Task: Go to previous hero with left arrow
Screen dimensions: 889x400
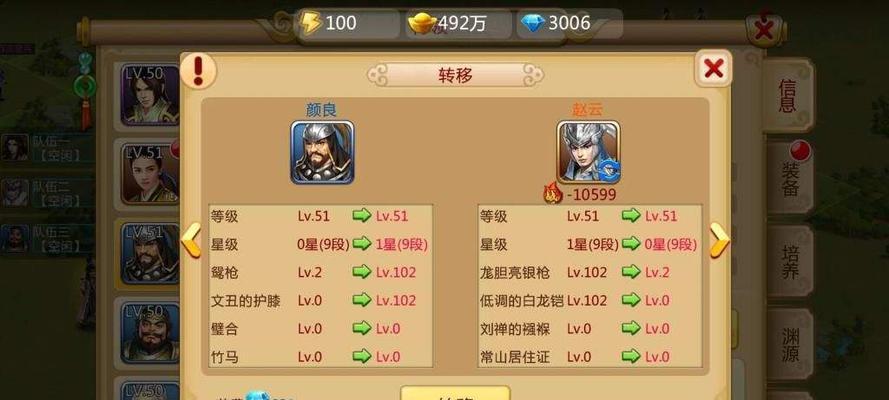Action: pos(192,240)
